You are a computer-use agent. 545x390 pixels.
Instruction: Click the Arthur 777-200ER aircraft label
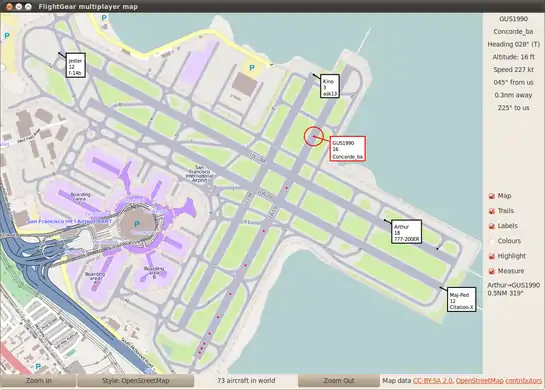pyautogui.click(x=406, y=232)
